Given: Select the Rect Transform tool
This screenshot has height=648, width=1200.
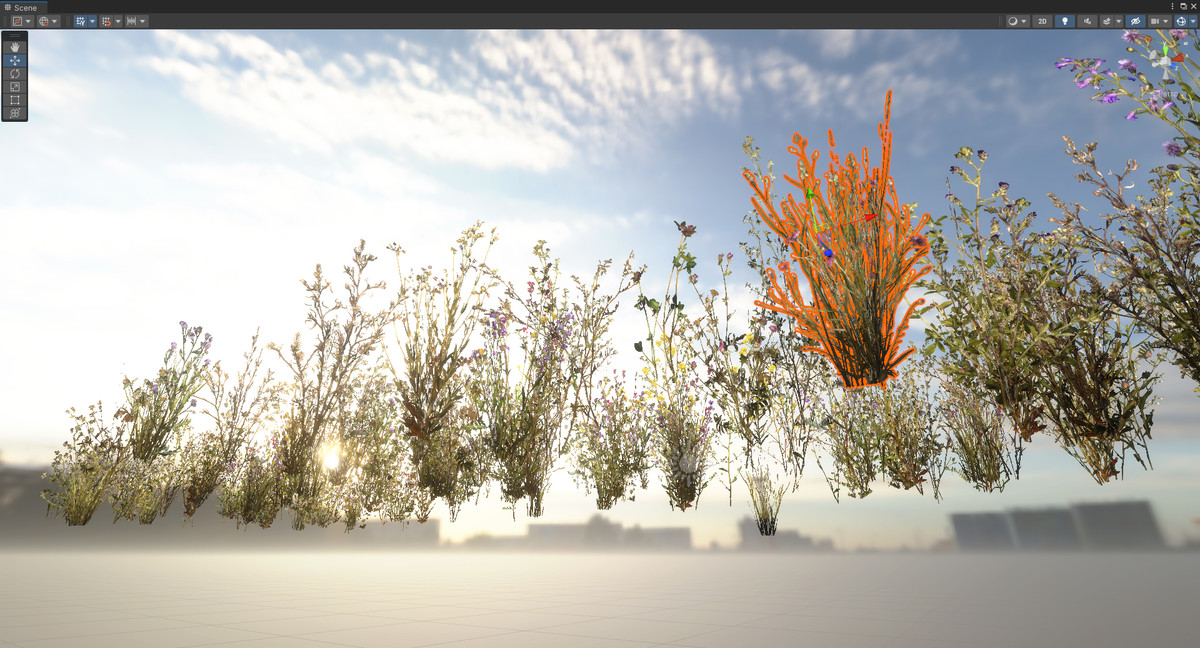Looking at the screenshot, I should [x=16, y=98].
